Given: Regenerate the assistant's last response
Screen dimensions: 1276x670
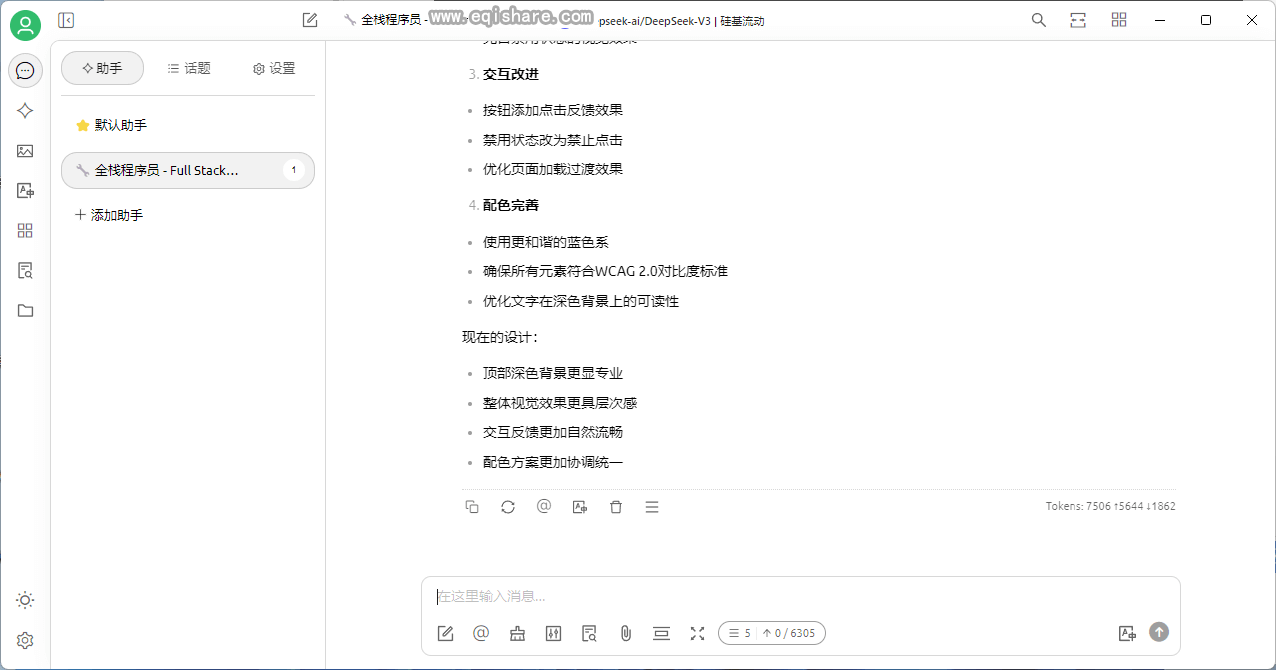Looking at the screenshot, I should point(507,507).
